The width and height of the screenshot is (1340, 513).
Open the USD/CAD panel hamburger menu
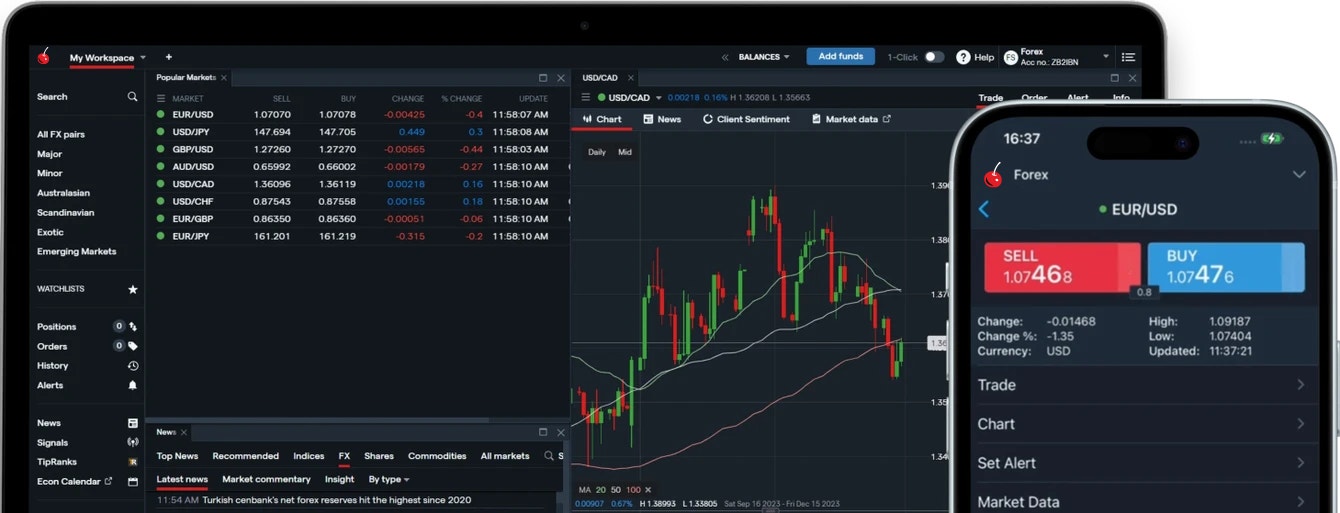point(587,97)
